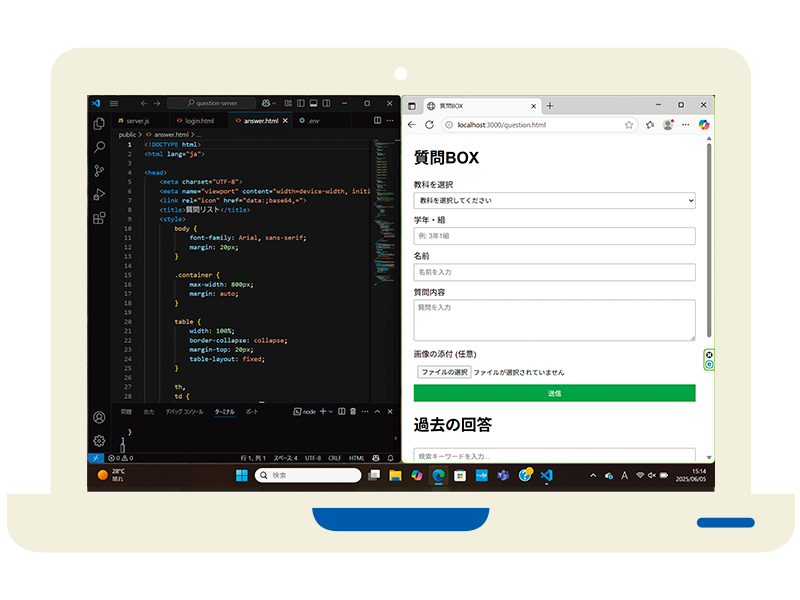The image size is (800, 600).
Task: Expand the new terminal launch profile dropdown
Action: pos(331,411)
